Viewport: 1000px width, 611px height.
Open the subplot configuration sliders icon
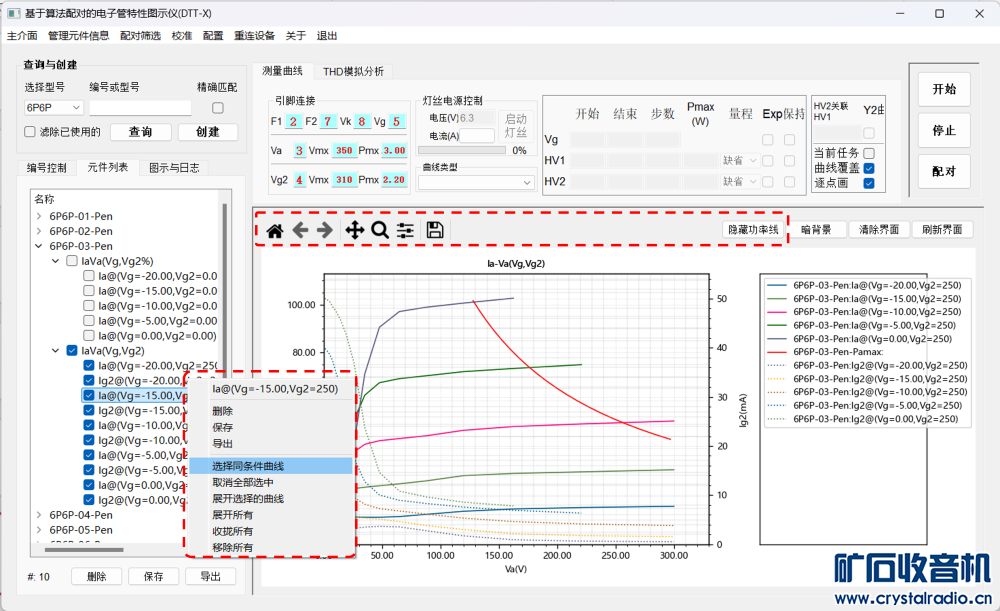tap(405, 230)
